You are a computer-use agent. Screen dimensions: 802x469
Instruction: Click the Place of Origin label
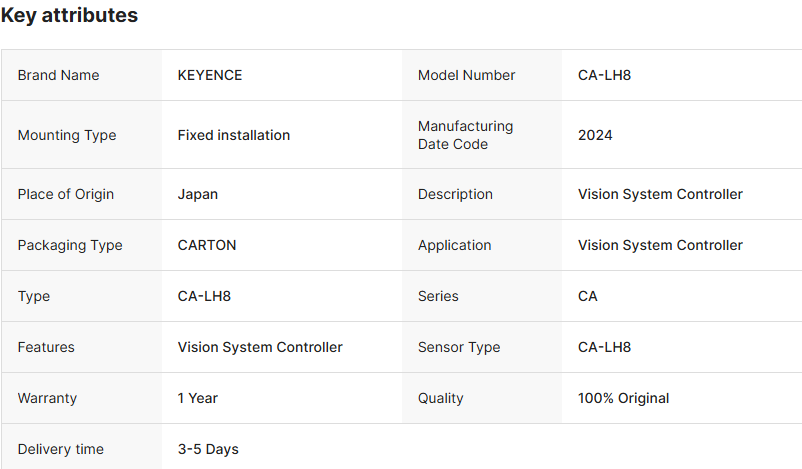(x=66, y=194)
